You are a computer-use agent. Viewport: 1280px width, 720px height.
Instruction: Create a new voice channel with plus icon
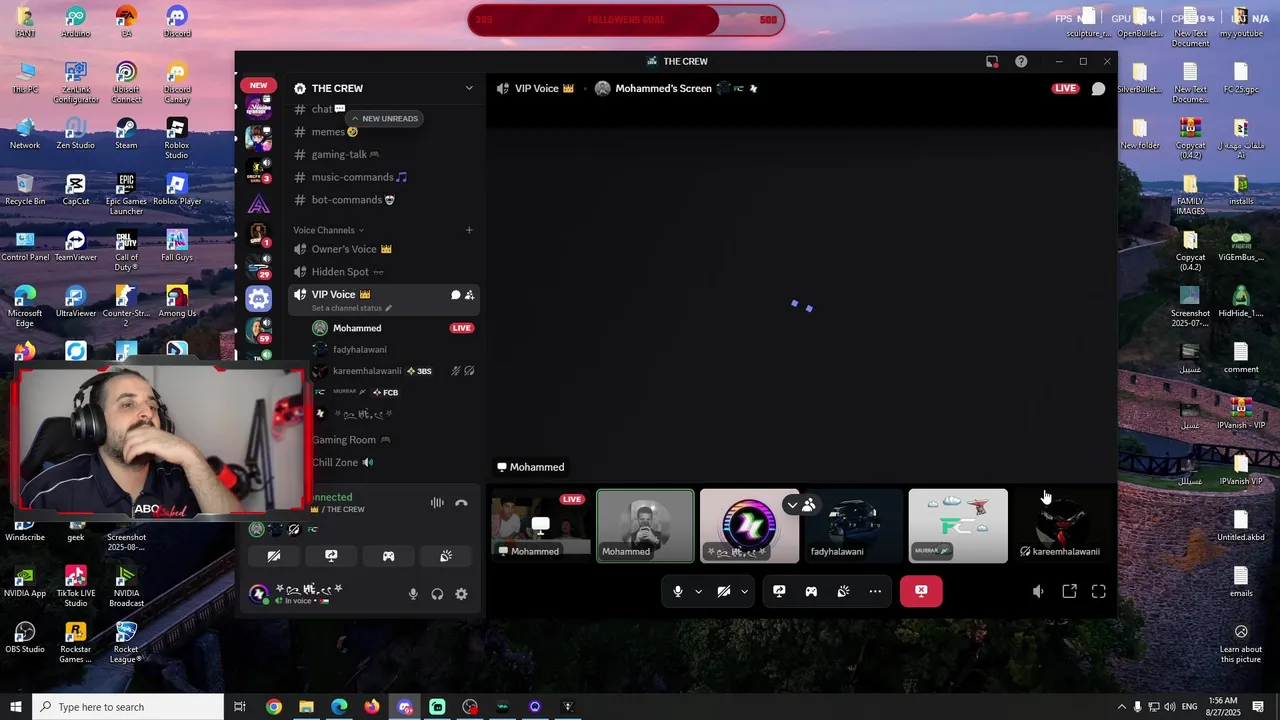[468, 230]
